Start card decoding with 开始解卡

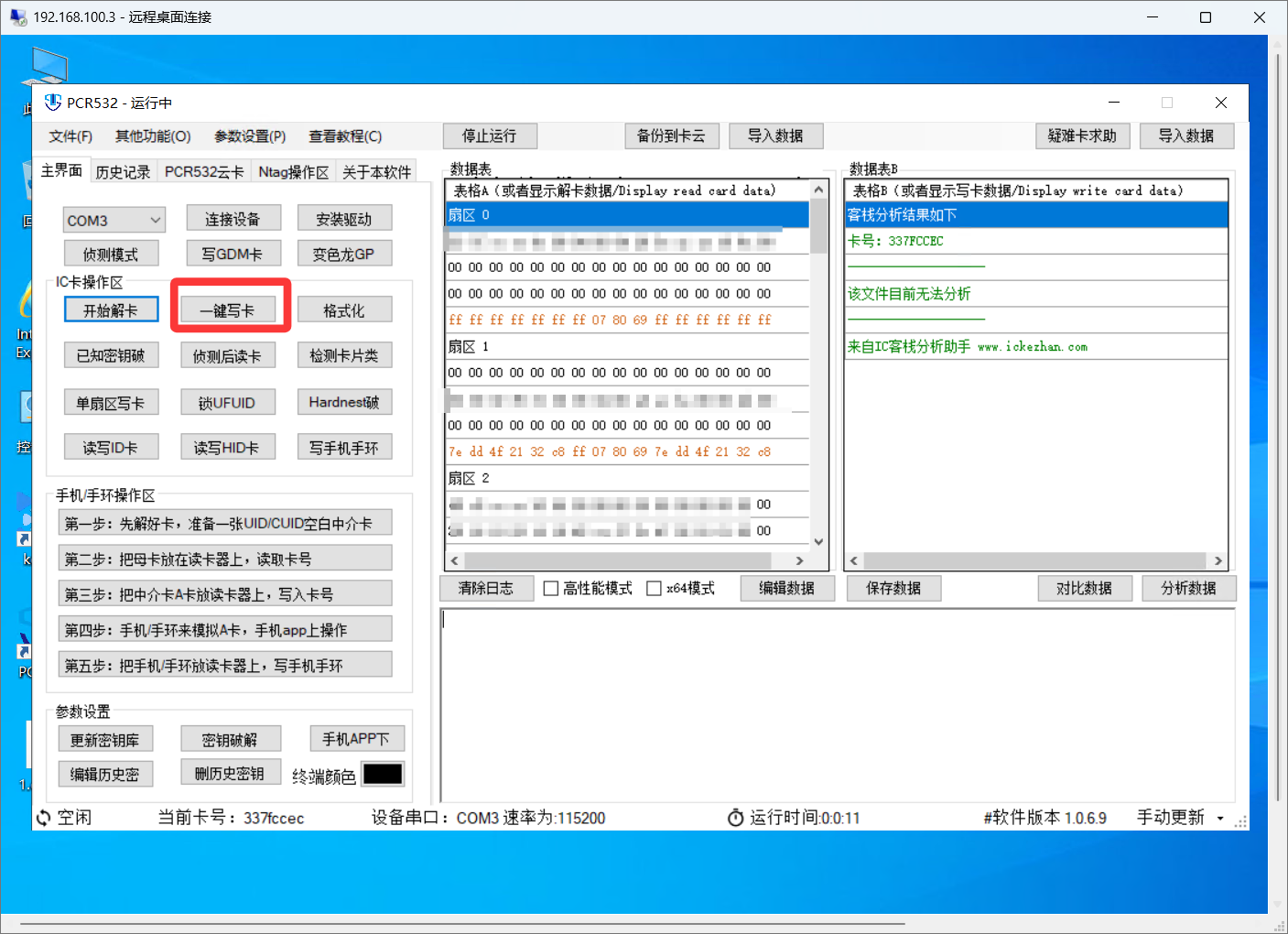tap(112, 310)
